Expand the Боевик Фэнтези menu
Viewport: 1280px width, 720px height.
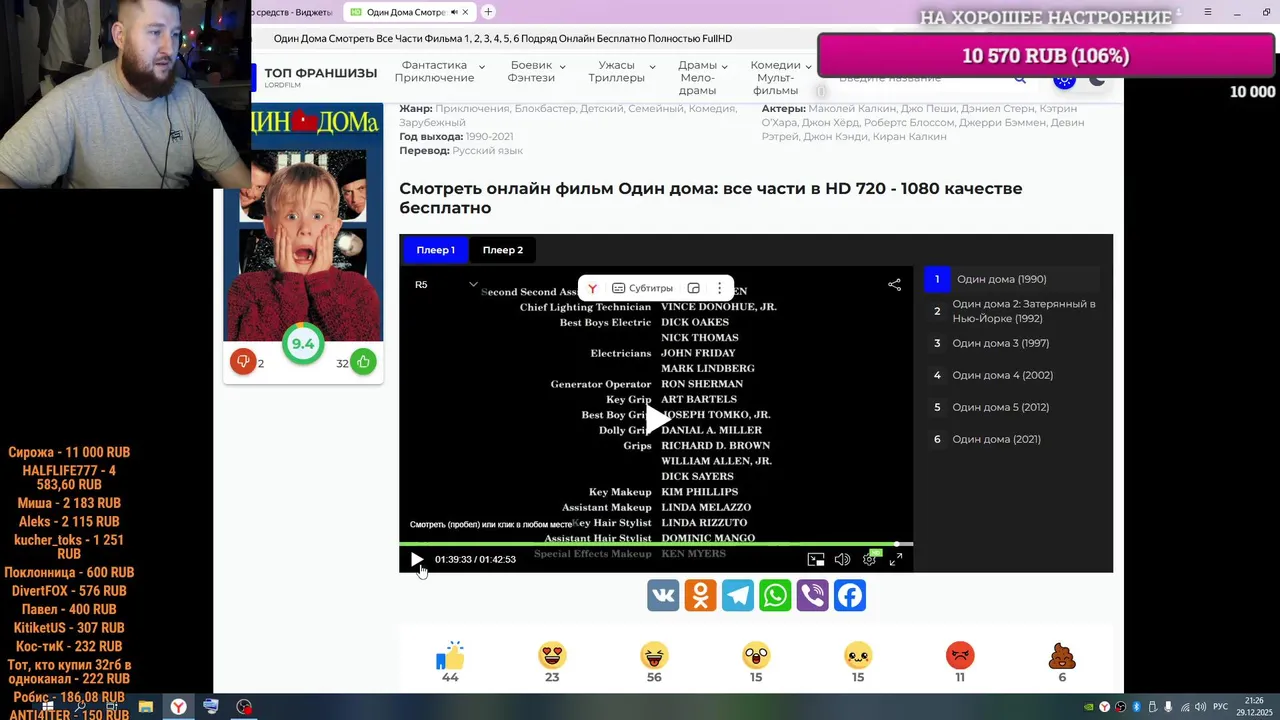[x=537, y=72]
